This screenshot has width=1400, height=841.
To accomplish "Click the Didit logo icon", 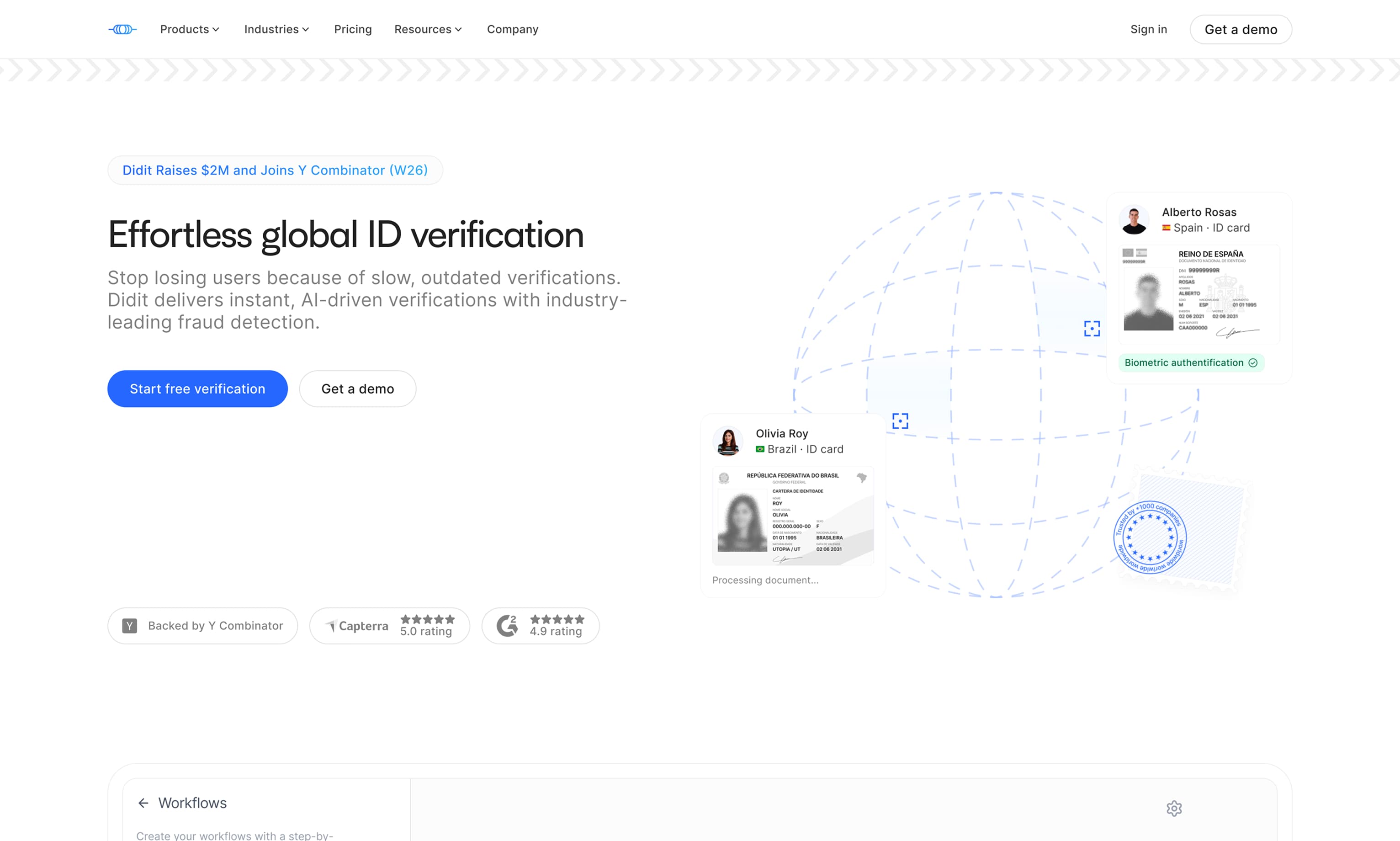I will 122,29.
